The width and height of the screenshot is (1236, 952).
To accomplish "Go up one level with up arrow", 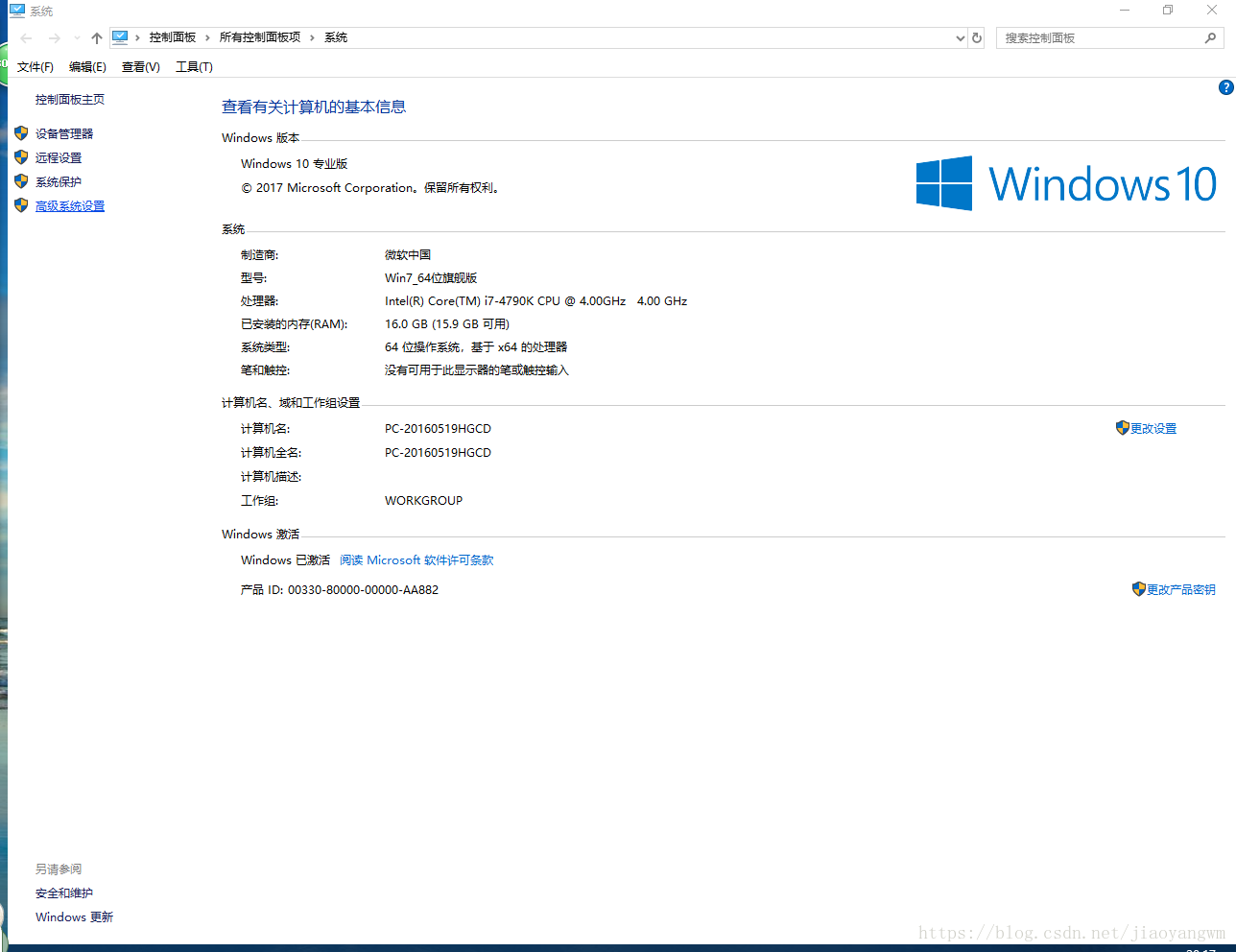I will tap(97, 38).
